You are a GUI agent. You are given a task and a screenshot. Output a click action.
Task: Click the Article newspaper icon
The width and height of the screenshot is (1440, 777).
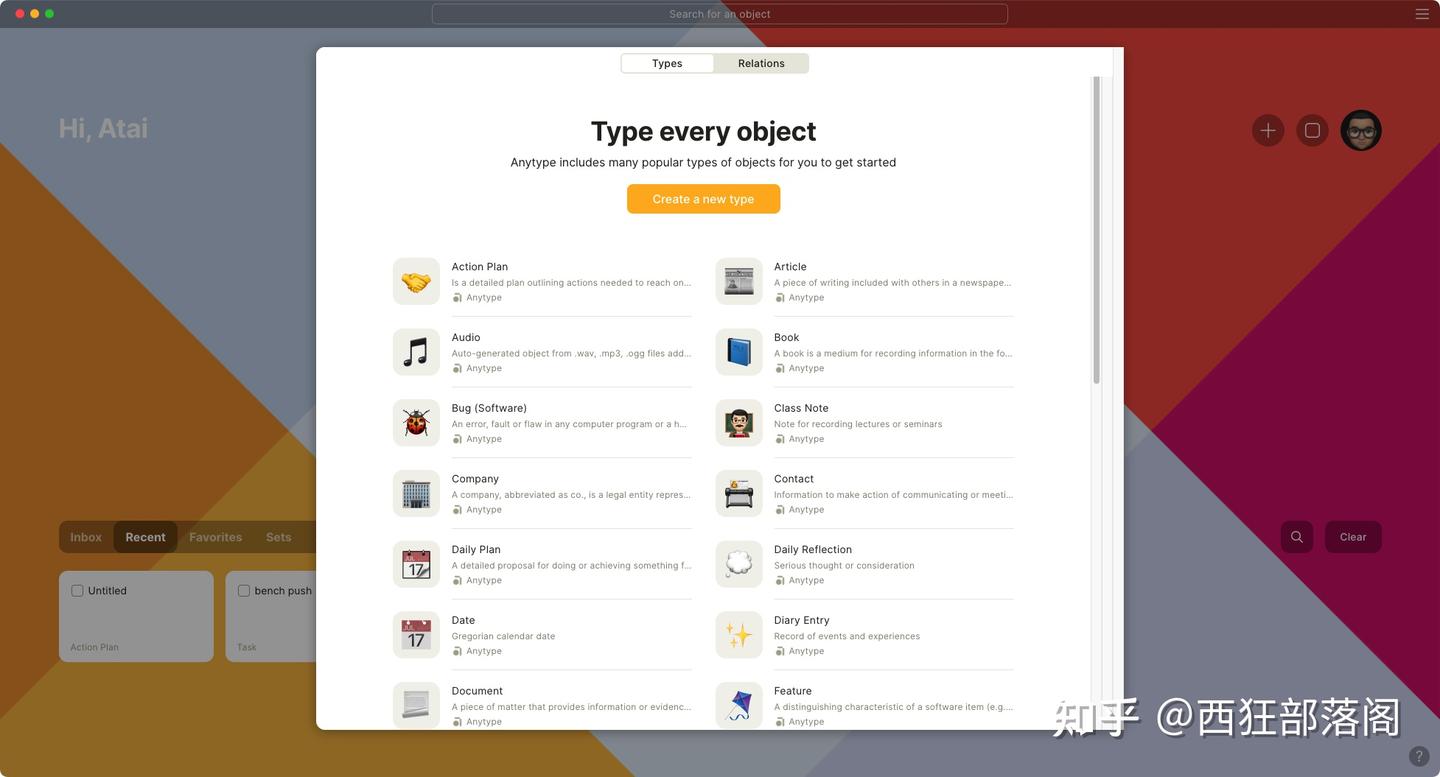(739, 282)
